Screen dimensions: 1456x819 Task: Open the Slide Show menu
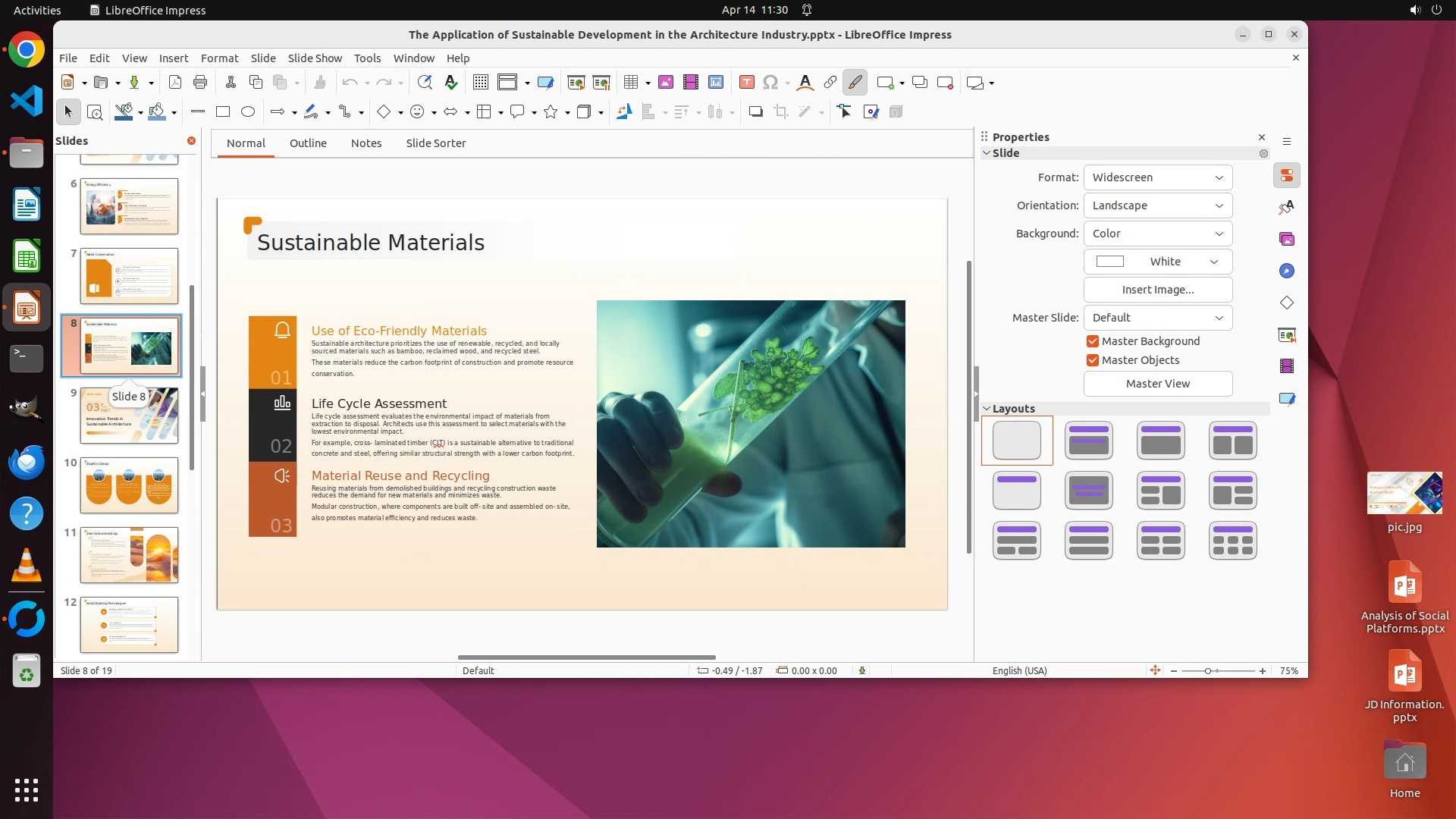coord(315,58)
